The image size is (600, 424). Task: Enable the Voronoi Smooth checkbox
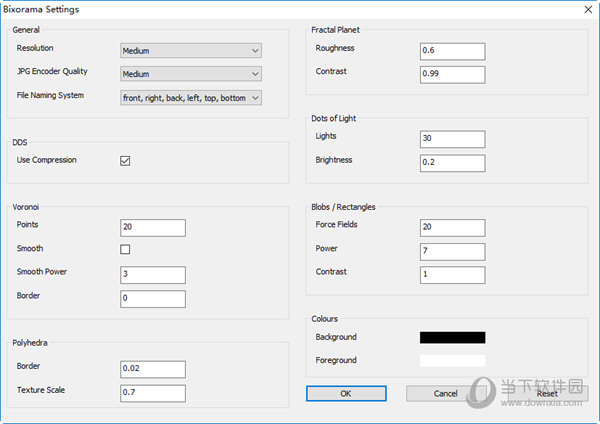[x=125, y=250]
